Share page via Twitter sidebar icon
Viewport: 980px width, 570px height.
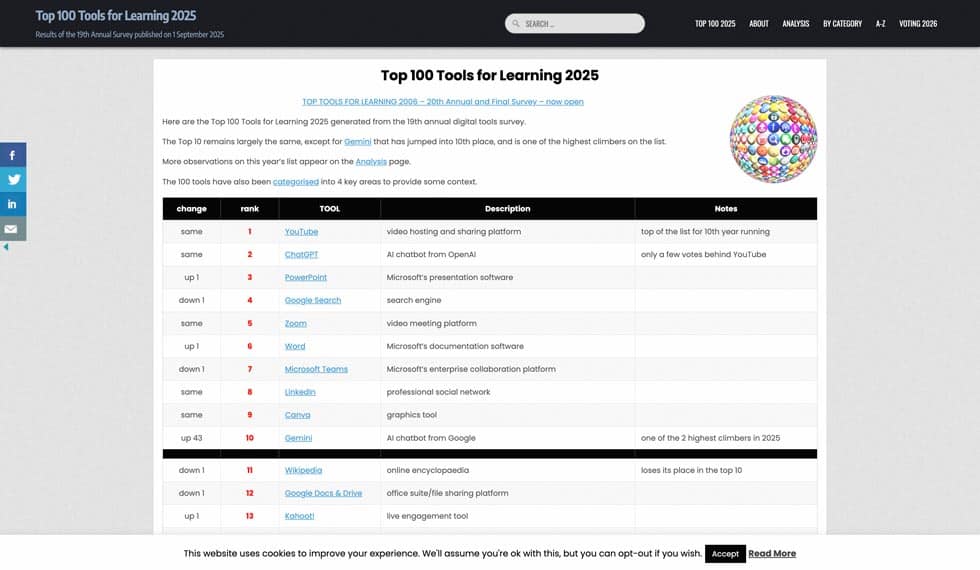[x=12, y=179]
